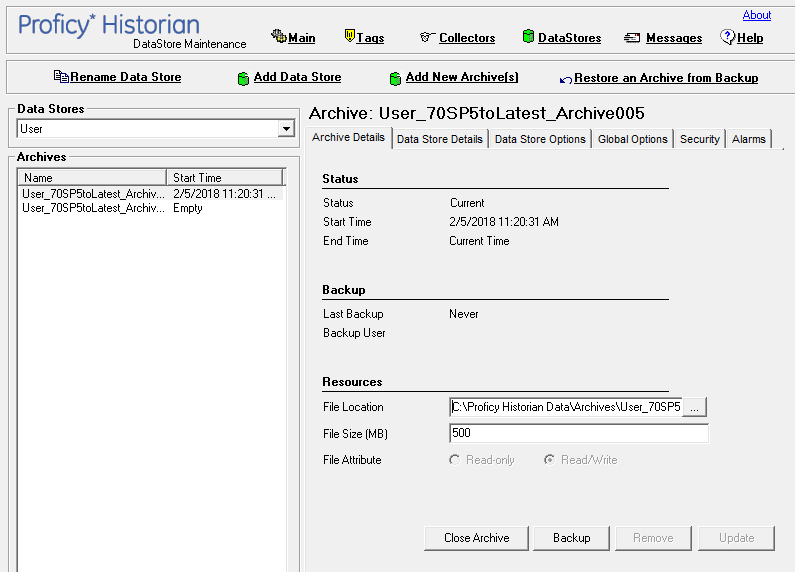This screenshot has height=572, width=795.
Task: Click the Update button
Action: (736, 538)
